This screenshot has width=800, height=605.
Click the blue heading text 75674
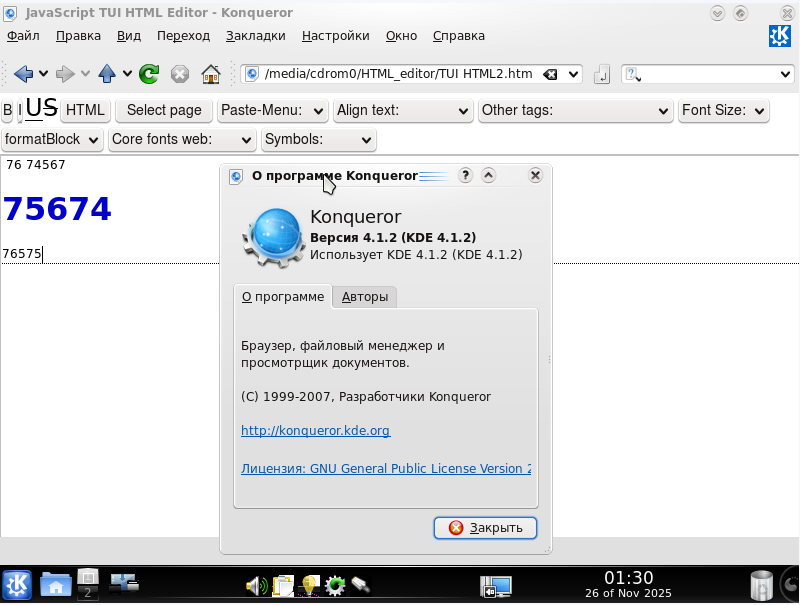(x=57, y=209)
